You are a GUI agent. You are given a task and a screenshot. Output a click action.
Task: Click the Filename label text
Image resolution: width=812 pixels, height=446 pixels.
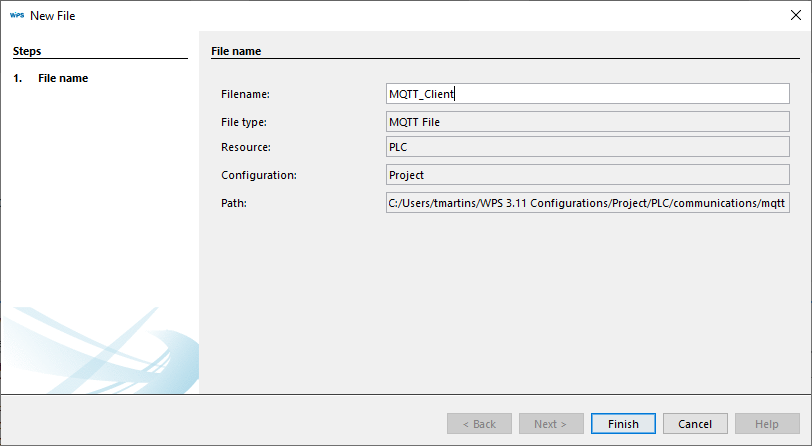(246, 94)
